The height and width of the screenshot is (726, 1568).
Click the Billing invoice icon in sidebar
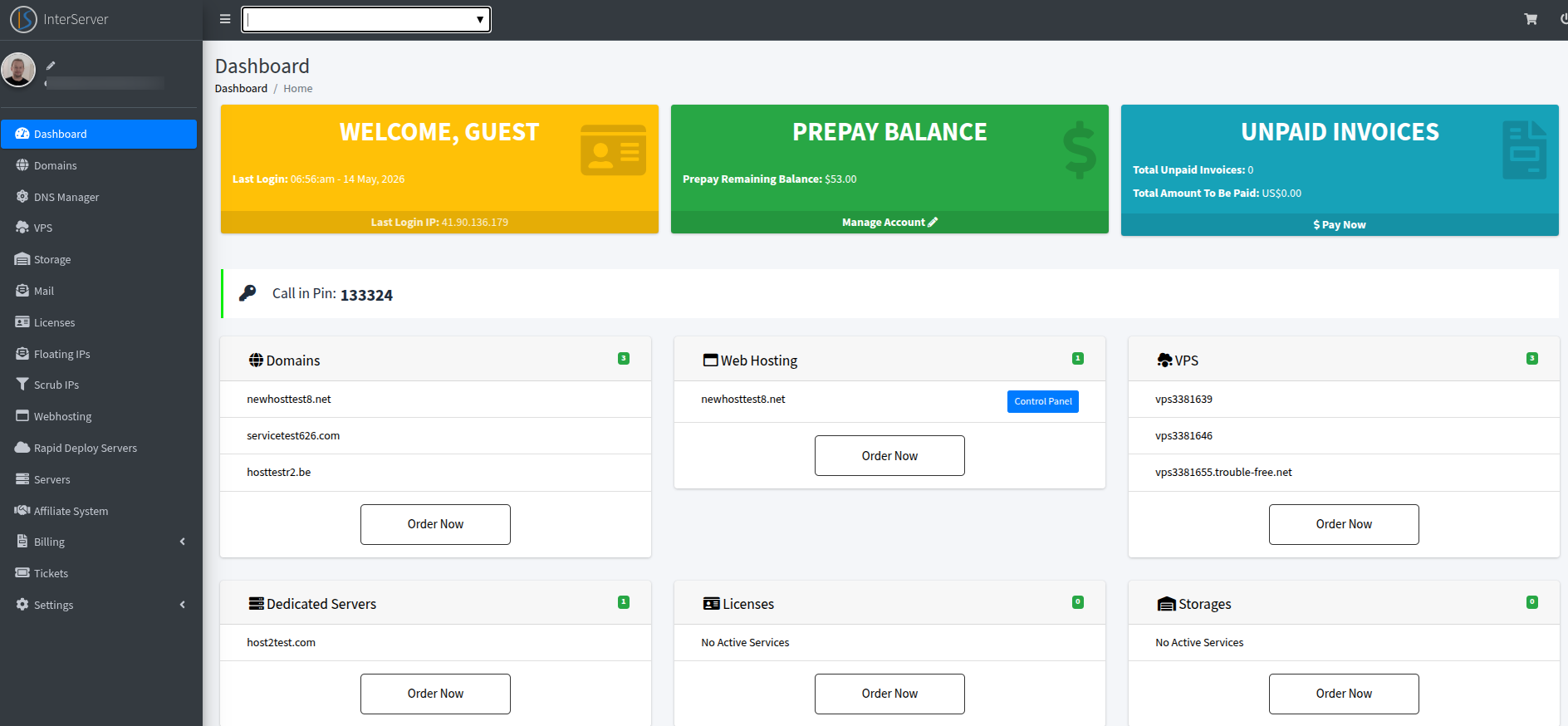tap(22, 542)
